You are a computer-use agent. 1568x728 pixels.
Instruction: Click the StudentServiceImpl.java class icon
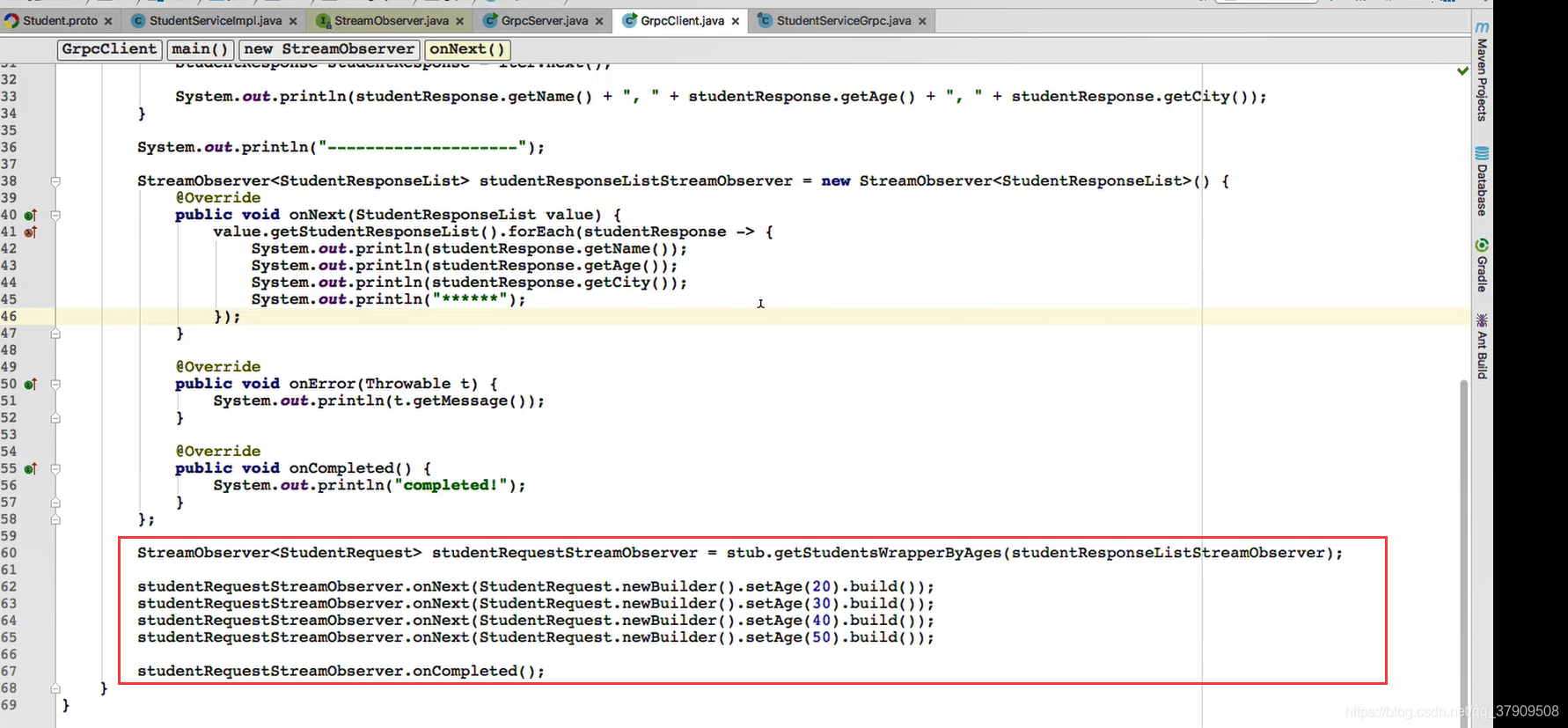point(138,20)
